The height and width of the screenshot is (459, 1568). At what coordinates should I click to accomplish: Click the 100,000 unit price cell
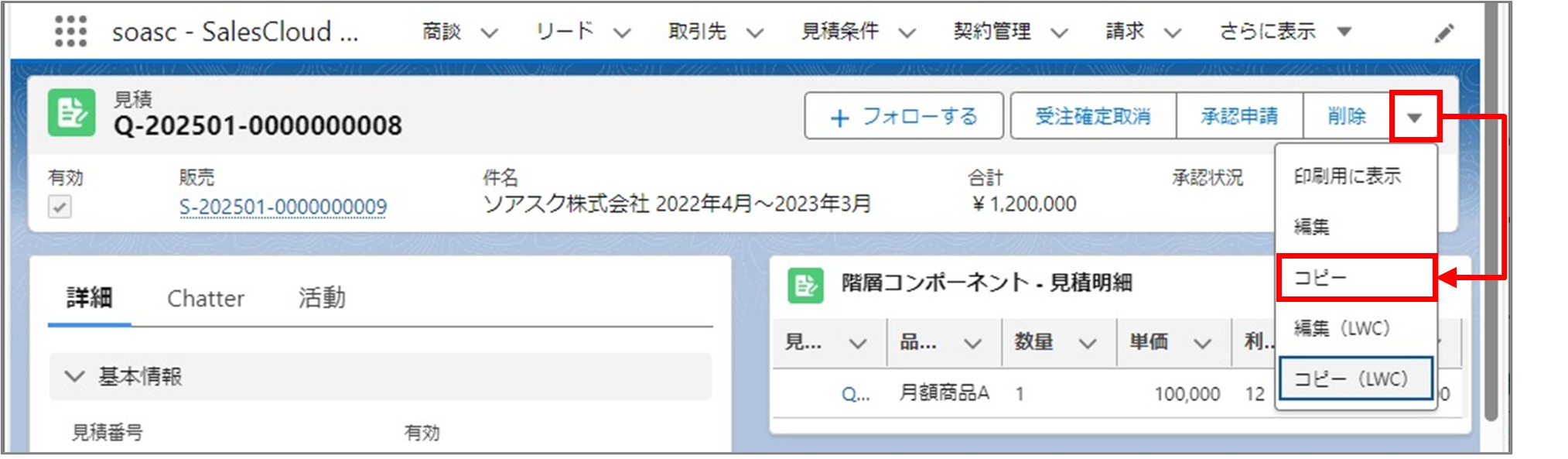click(x=1187, y=394)
